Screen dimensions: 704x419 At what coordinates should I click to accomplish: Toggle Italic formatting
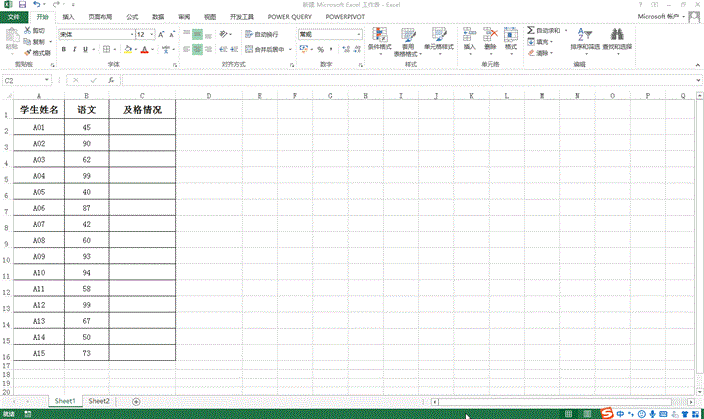[x=73, y=49]
